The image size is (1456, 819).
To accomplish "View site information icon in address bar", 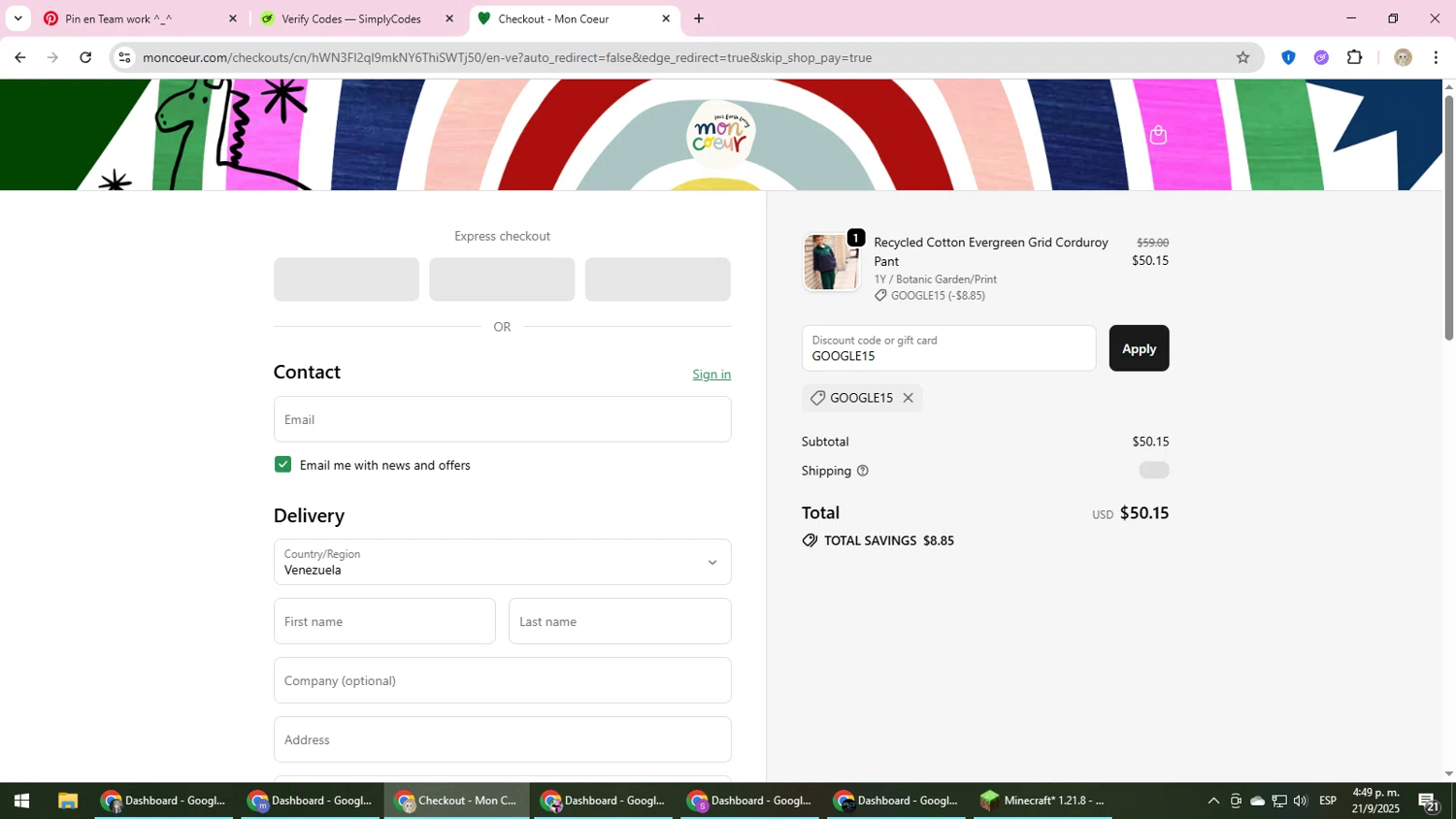I will [x=124, y=57].
